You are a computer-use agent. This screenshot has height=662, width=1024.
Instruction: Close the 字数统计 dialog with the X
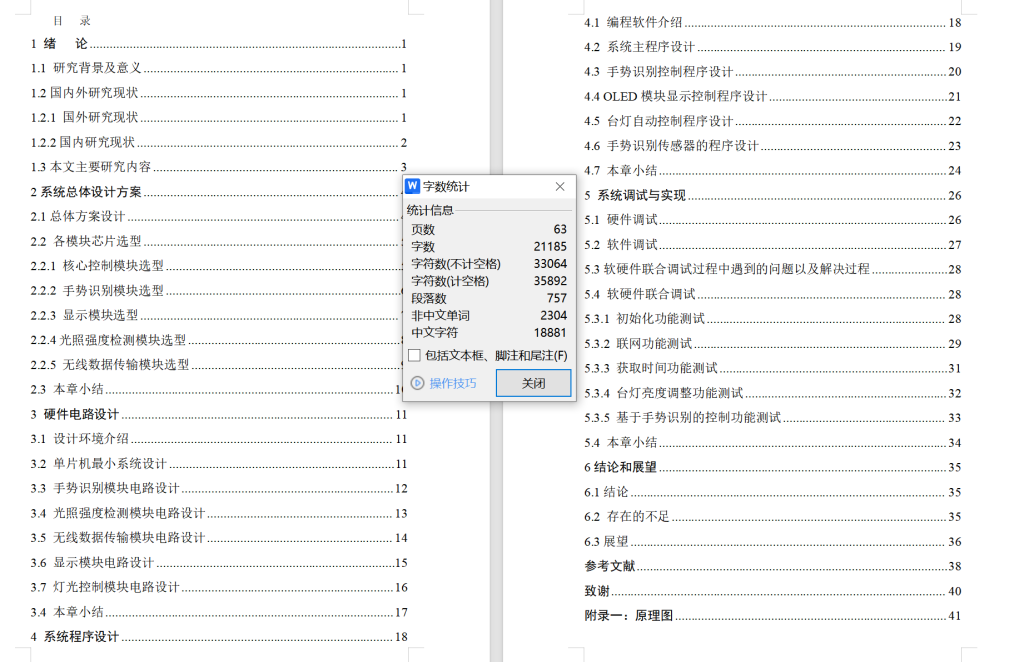coord(559,187)
